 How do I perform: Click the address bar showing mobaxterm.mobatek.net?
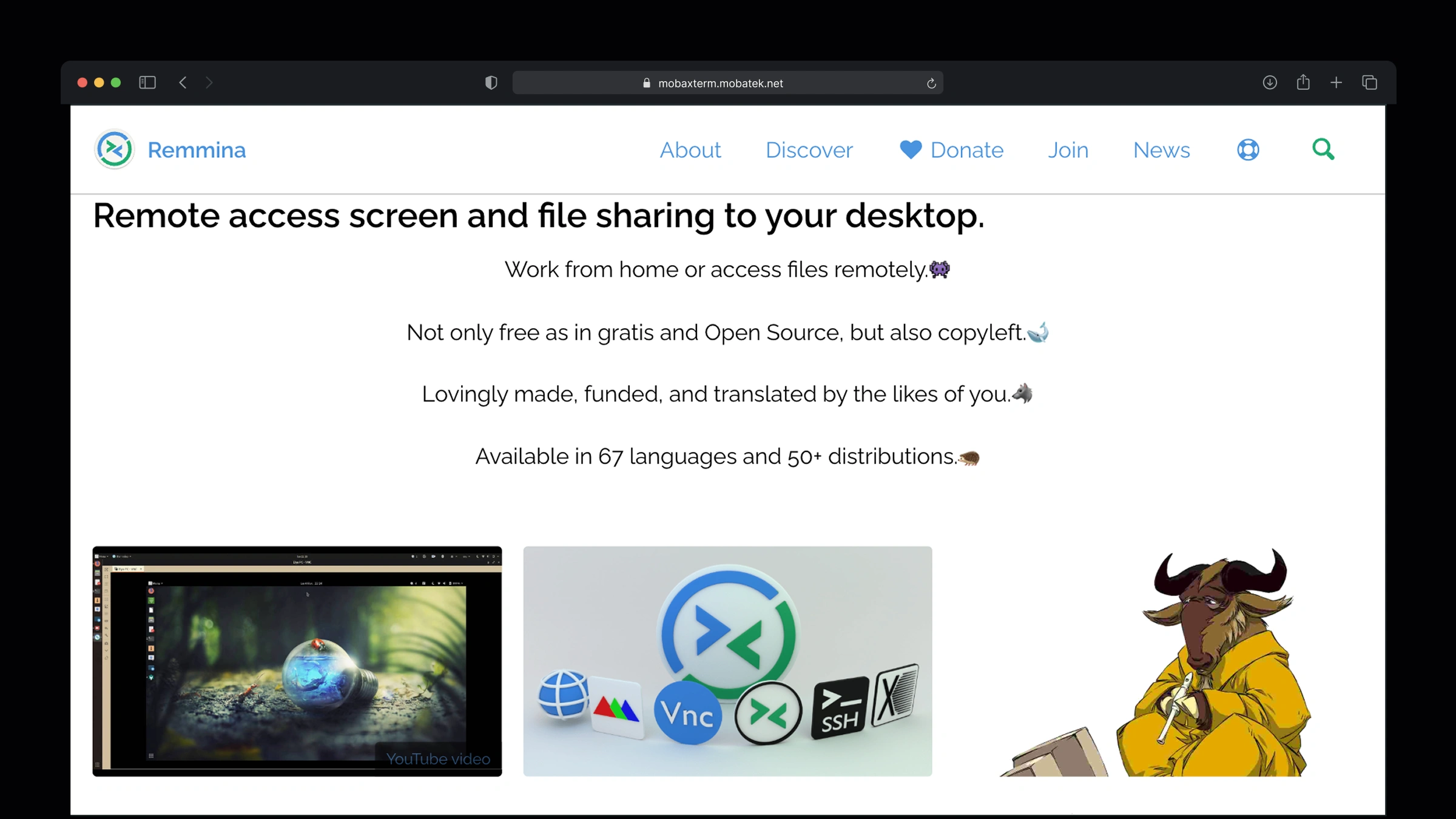pos(727,83)
